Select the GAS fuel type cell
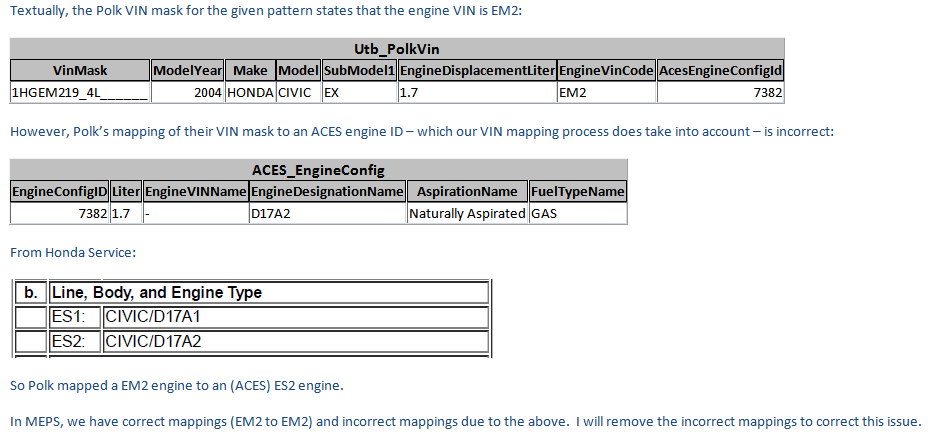This screenshot has height=434, width=928. pyautogui.click(x=578, y=214)
